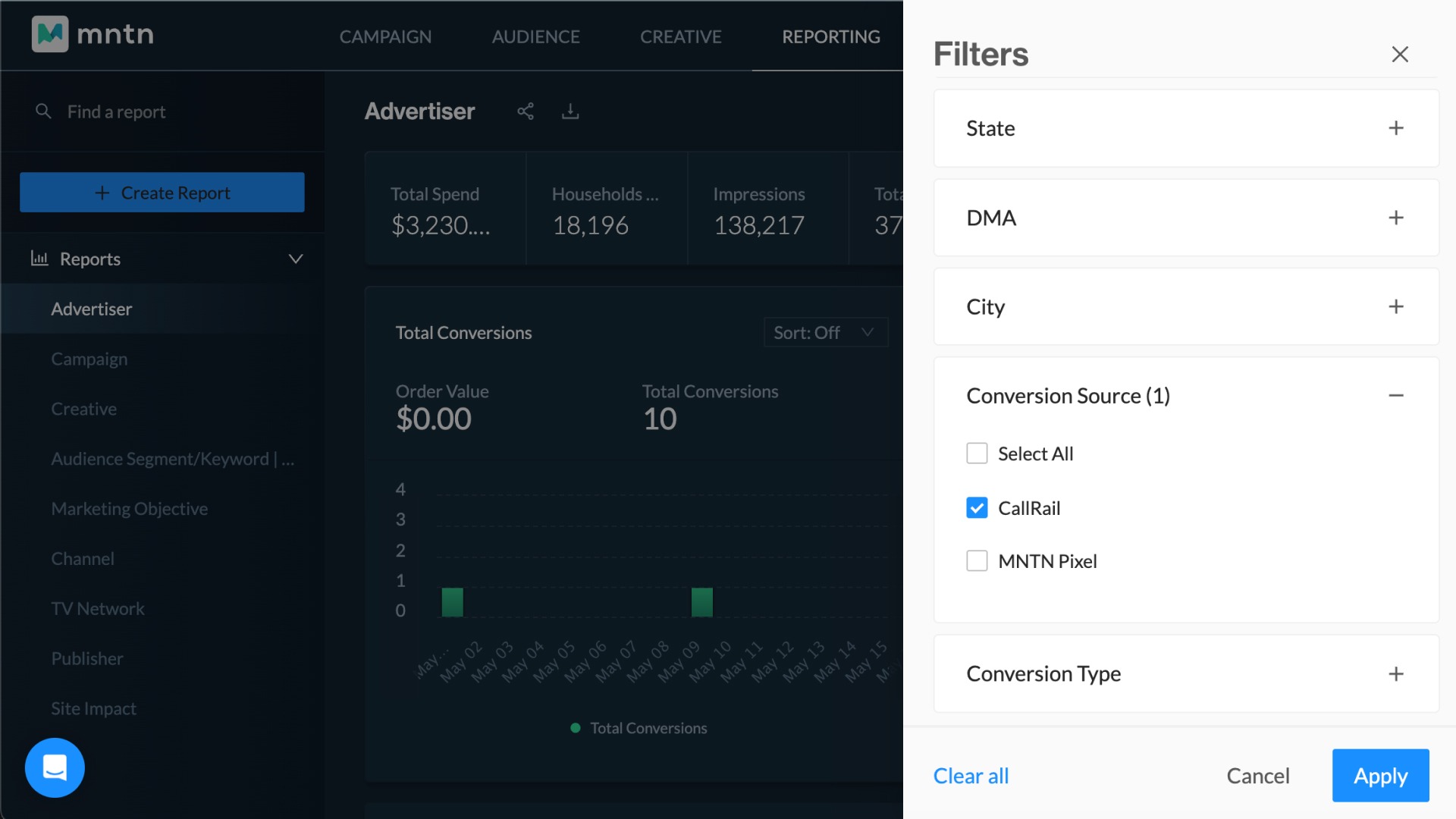Click the share icon beside Advertiser
The height and width of the screenshot is (819, 1456).
(x=526, y=111)
